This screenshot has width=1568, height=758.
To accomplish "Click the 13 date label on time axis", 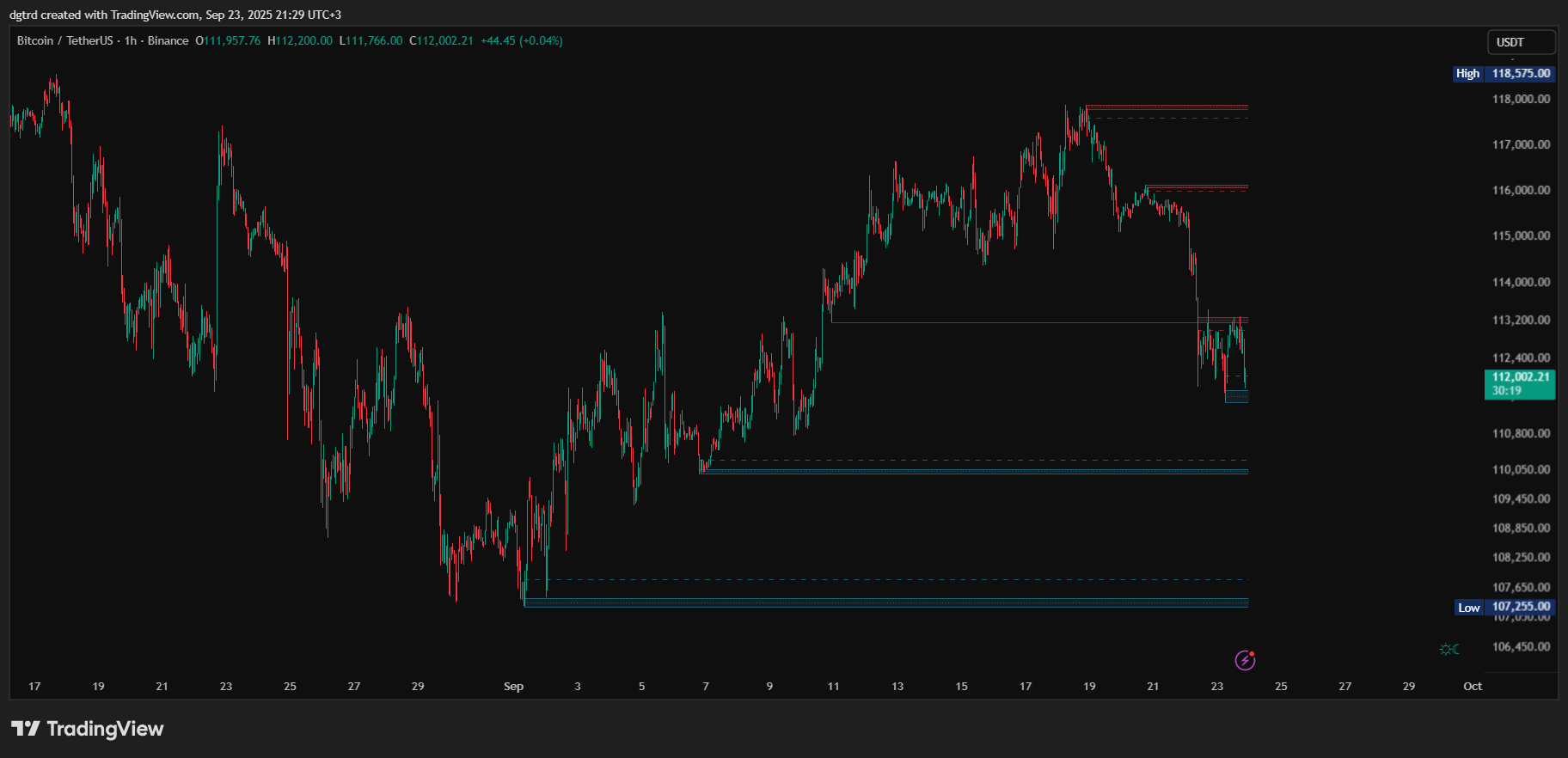I will [x=897, y=686].
